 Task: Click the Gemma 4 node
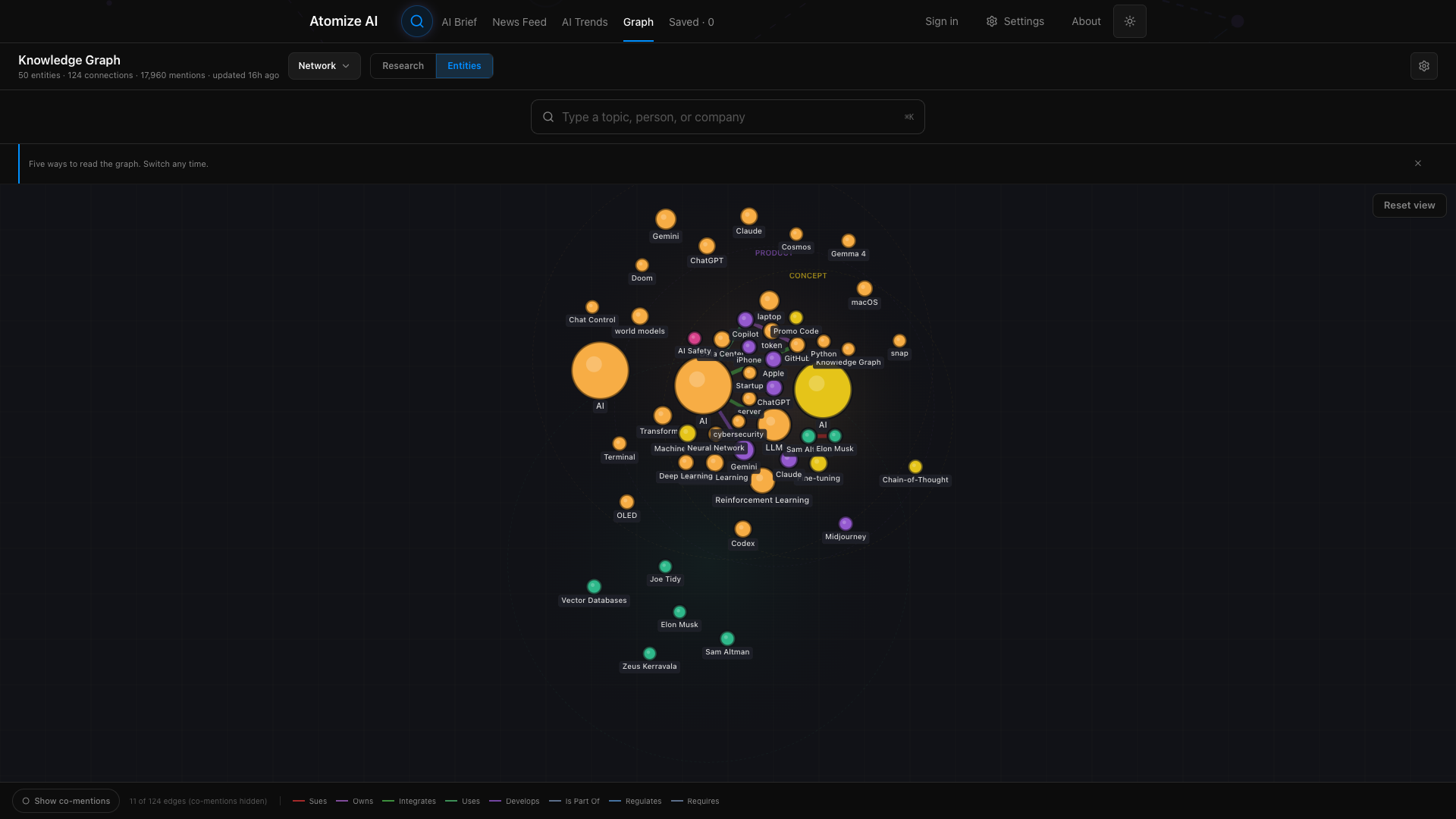(x=849, y=241)
